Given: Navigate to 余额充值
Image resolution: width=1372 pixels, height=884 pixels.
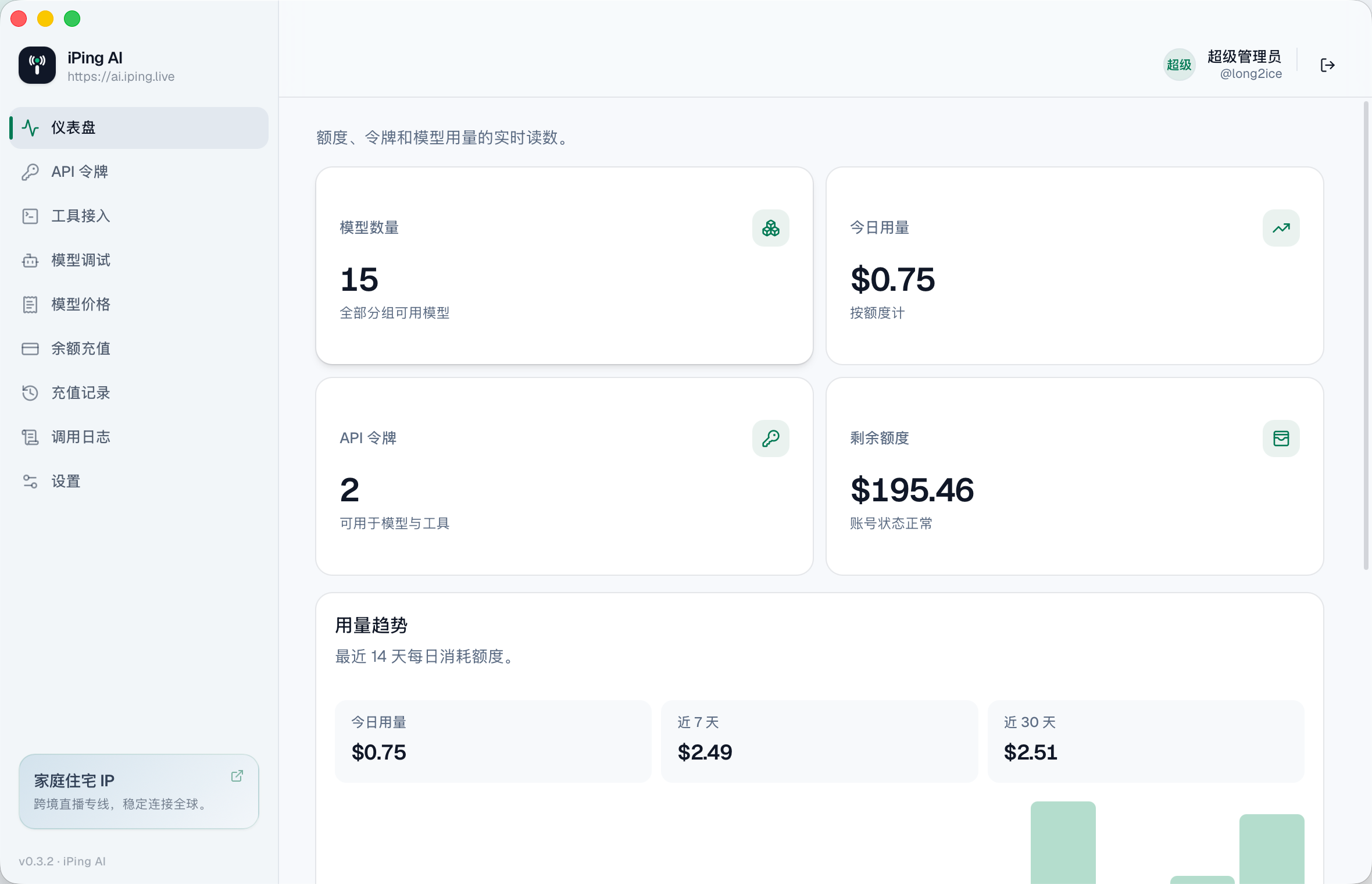Looking at the screenshot, I should pyautogui.click(x=139, y=348).
